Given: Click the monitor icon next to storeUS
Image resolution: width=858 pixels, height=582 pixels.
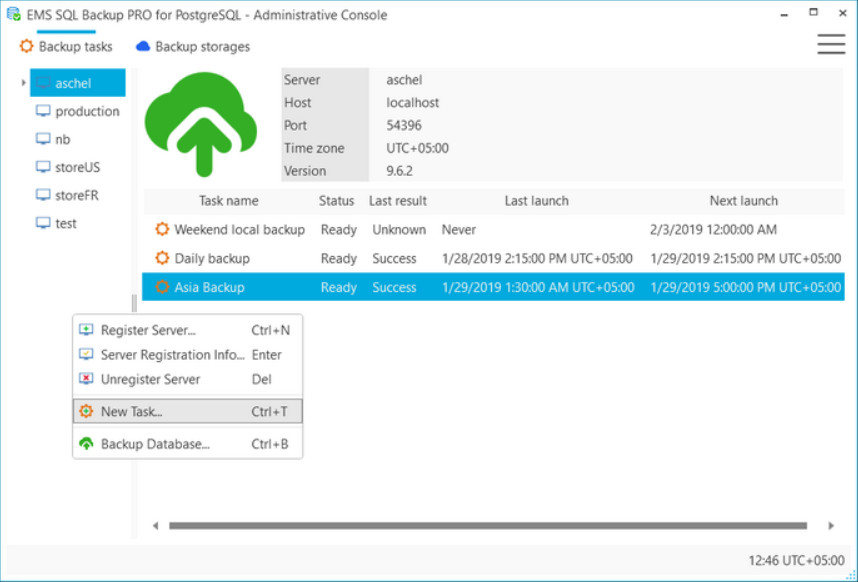Looking at the screenshot, I should [43, 167].
